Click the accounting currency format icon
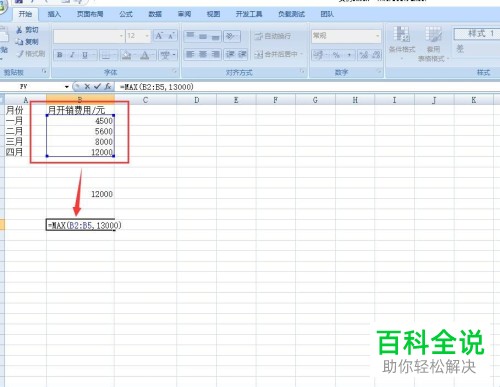This screenshot has width=500, height=387. click(319, 55)
